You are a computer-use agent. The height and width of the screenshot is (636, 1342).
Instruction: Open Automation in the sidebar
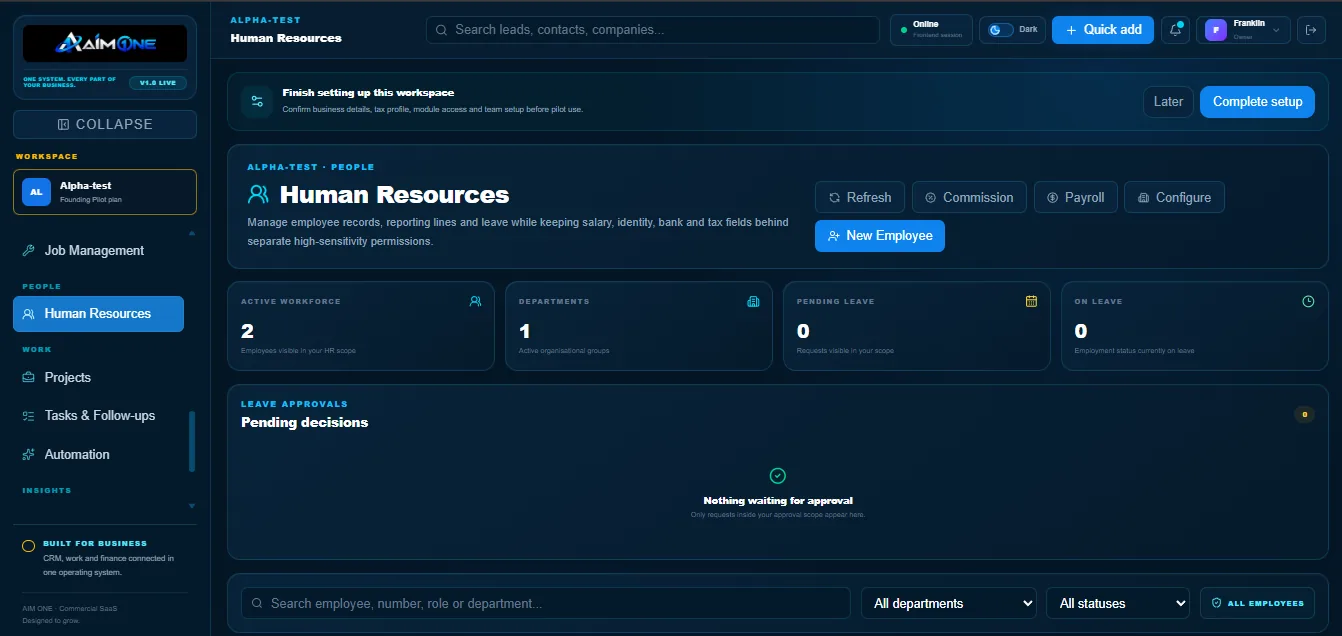pyautogui.click(x=98, y=454)
